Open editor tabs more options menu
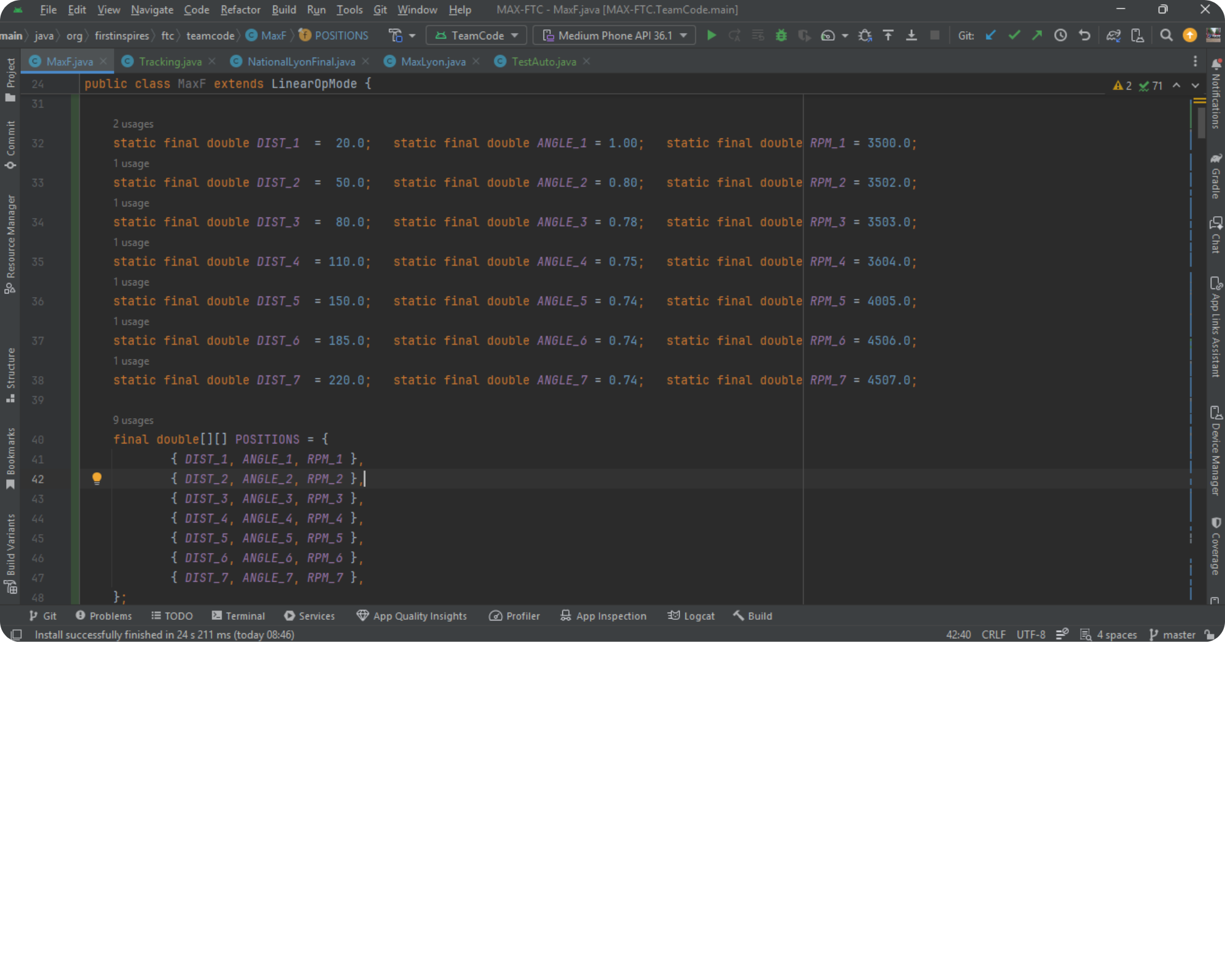The image size is (1225, 980). (x=1195, y=61)
